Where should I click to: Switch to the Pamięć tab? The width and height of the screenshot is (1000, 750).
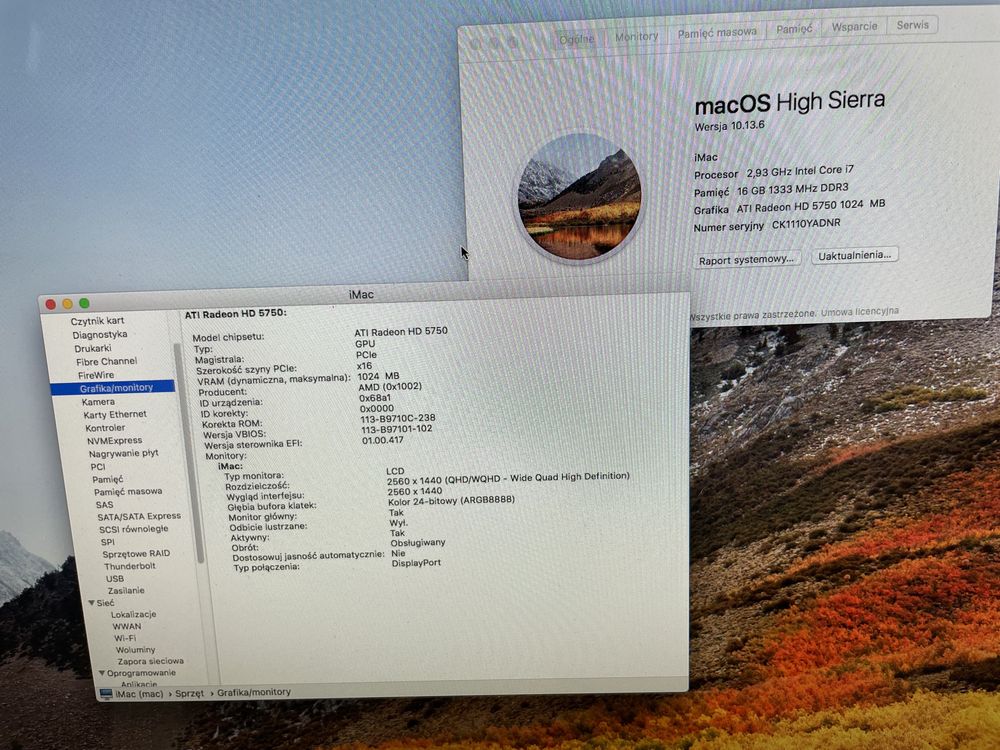(794, 29)
